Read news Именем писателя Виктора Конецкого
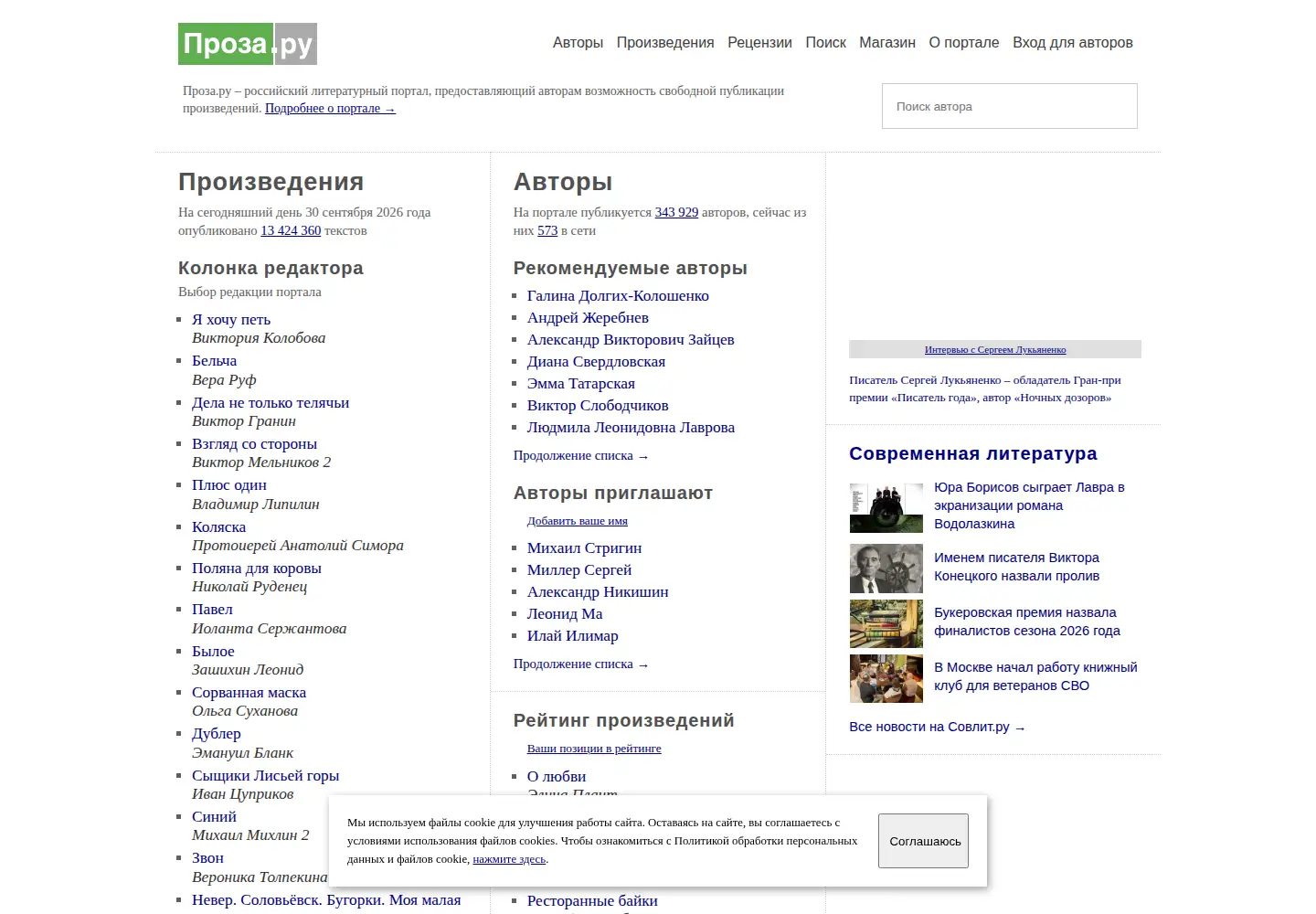1316x914 pixels. pyautogui.click(x=1016, y=567)
